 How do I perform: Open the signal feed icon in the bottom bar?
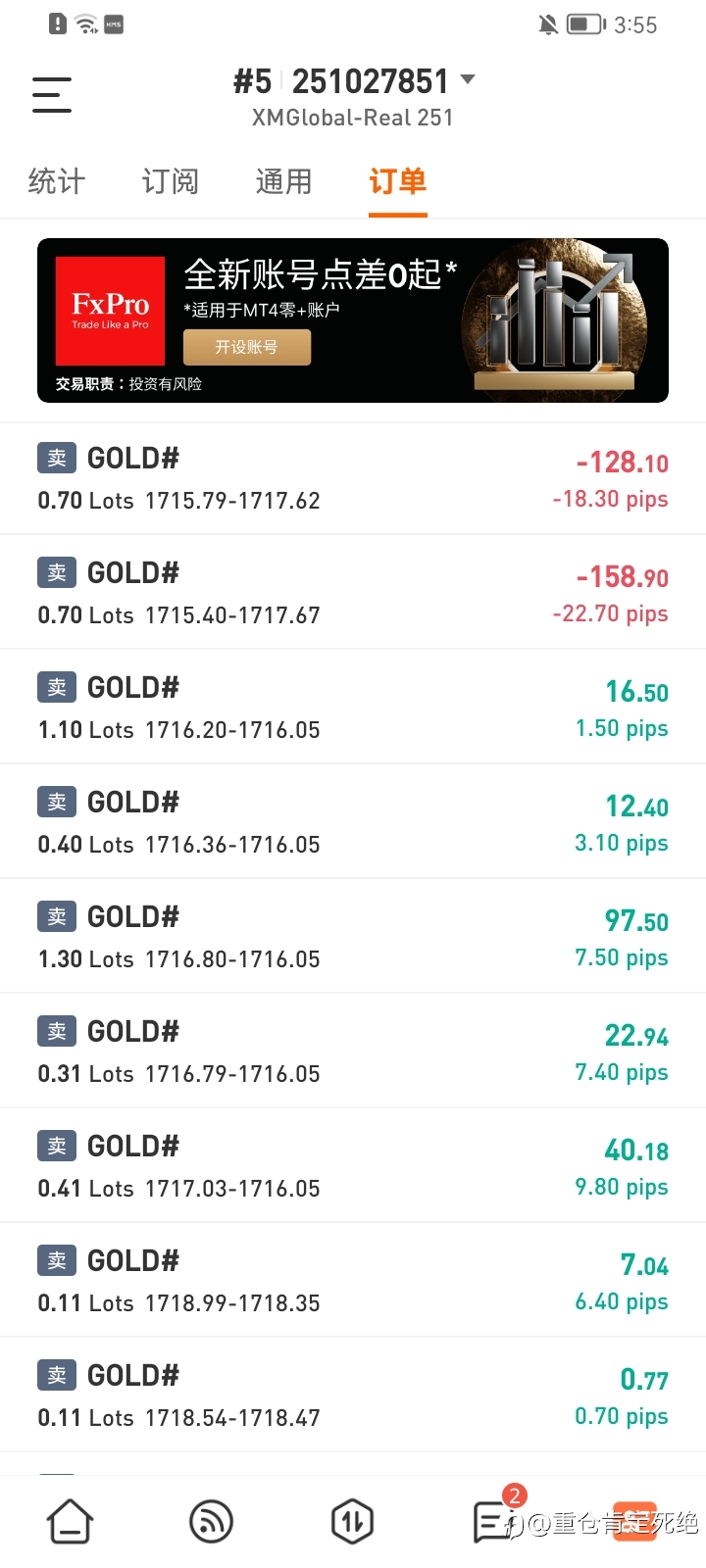click(x=211, y=1522)
